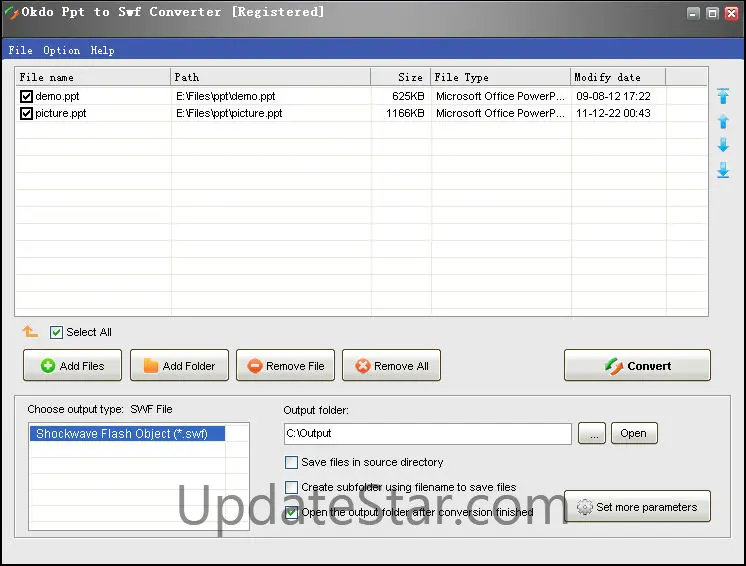Screen dimensions: 746x566
Task: Click modify date 09-08-12 17:22
Action: [x=613, y=97]
